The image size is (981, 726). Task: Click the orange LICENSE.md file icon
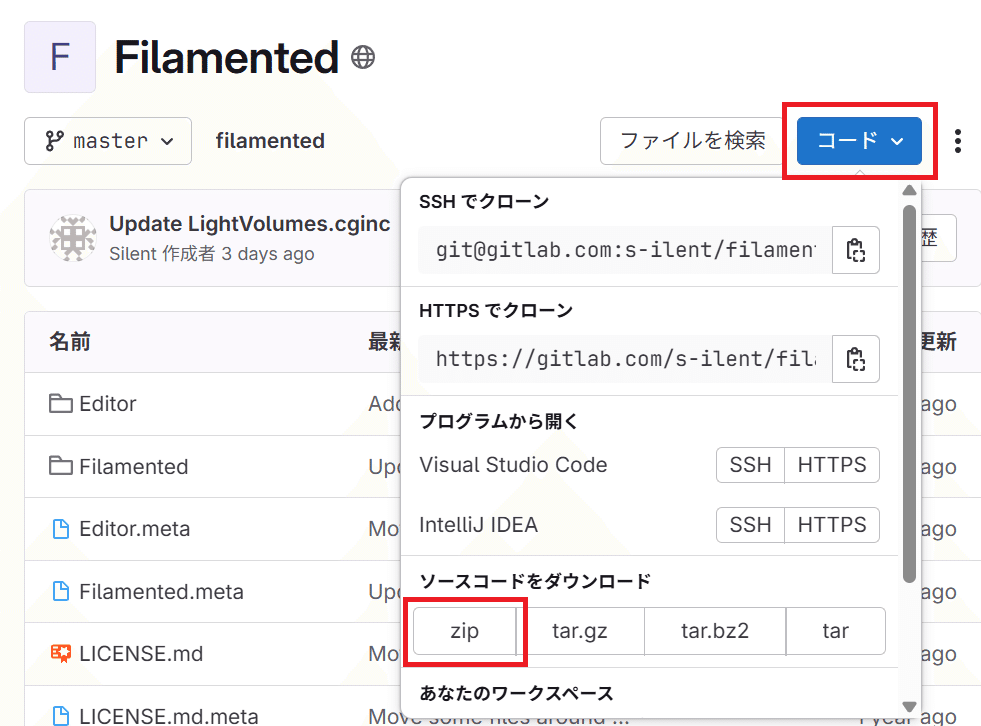click(x=60, y=653)
